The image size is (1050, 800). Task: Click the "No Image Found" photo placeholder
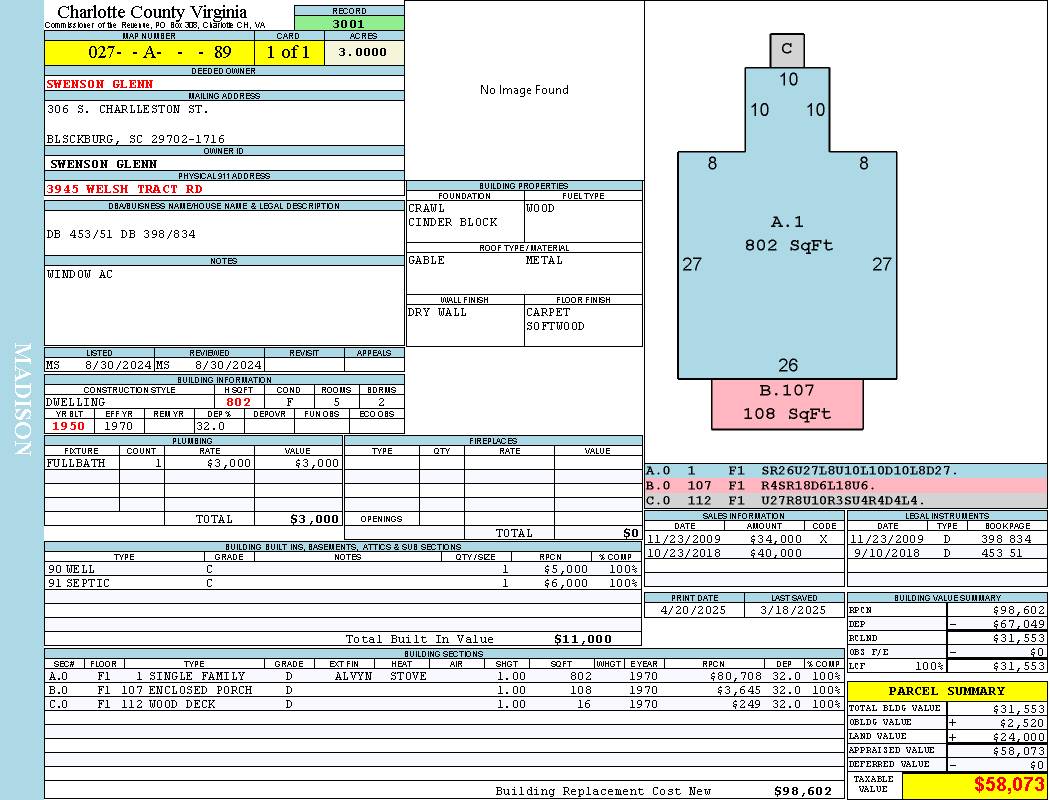524,90
